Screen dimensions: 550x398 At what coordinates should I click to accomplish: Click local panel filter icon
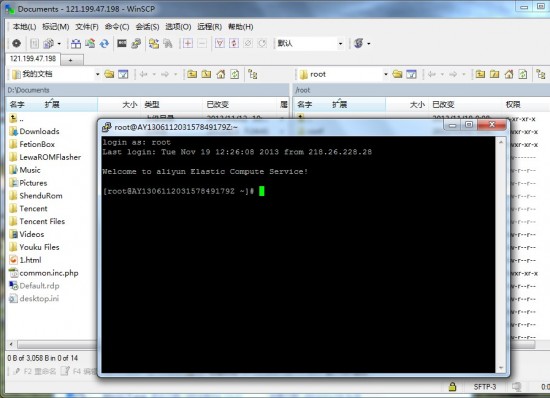[x=123, y=74]
